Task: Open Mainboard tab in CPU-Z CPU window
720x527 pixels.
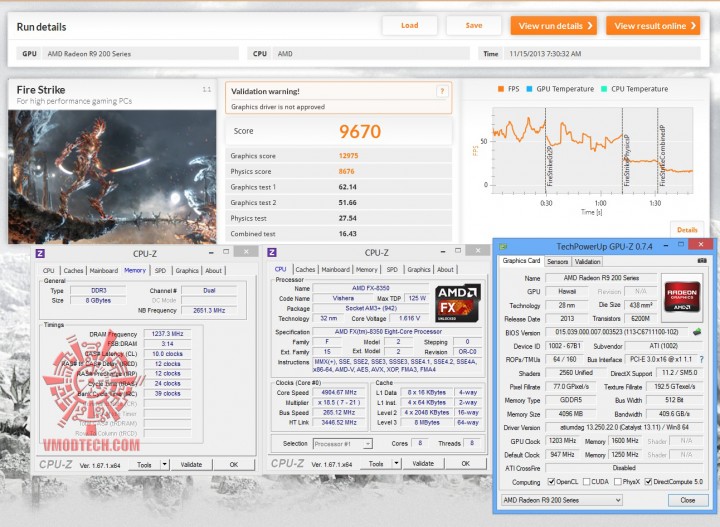Action: (336, 269)
